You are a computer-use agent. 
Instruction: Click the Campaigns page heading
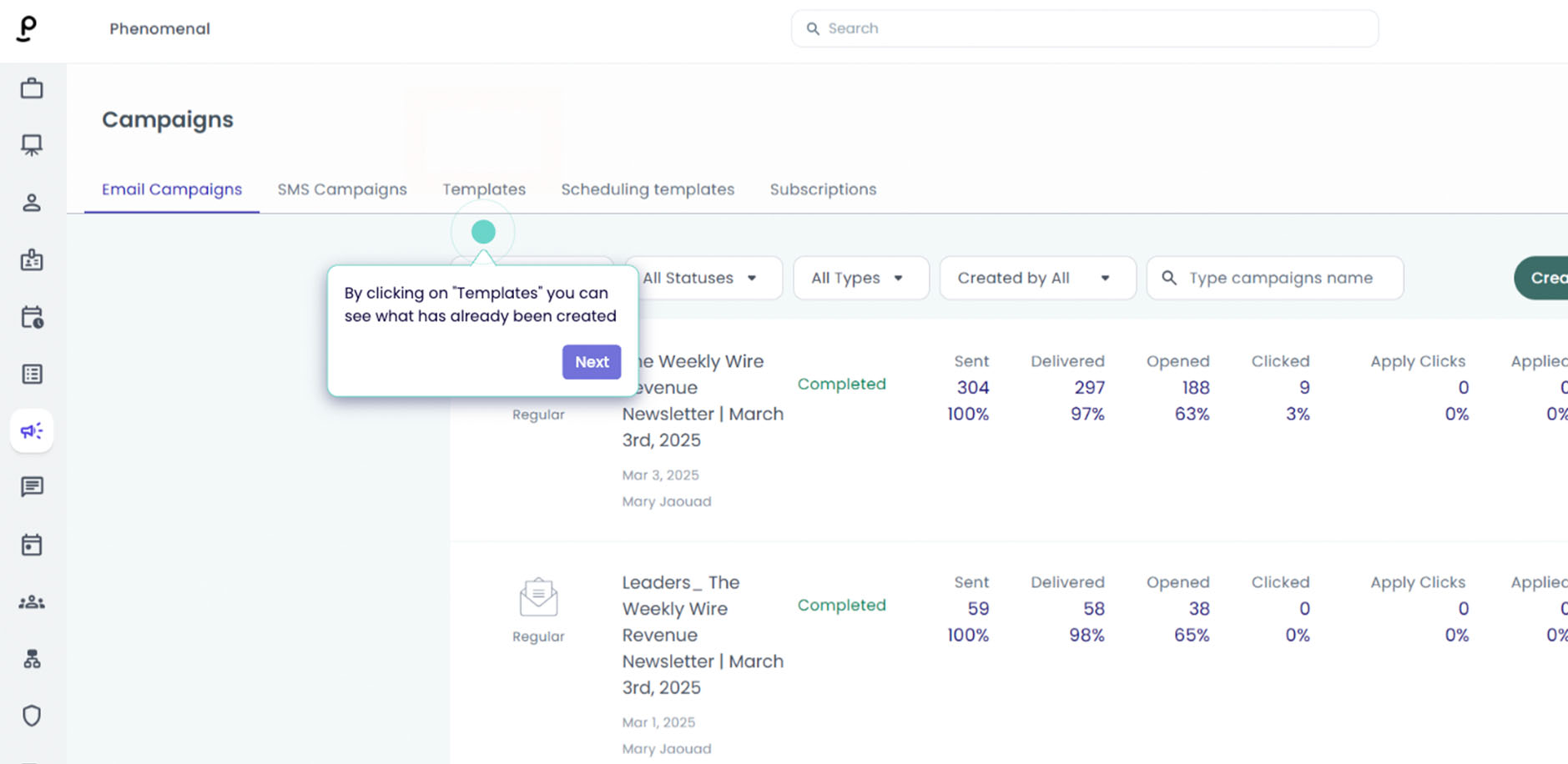[x=168, y=119]
